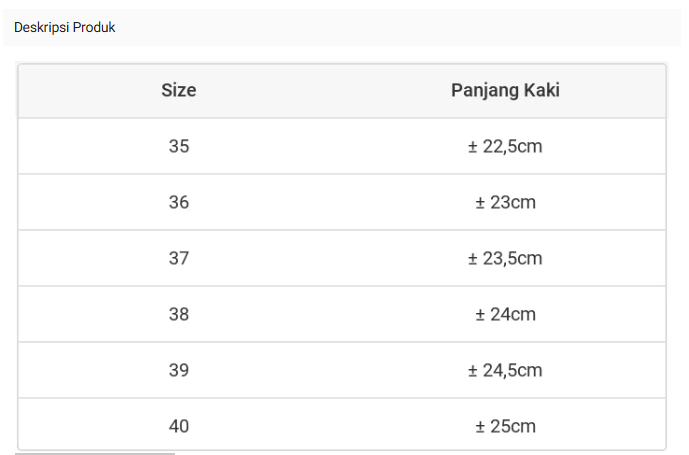Click the ± symbol beside 23cm
This screenshot has height=455, width=689.
(480, 203)
